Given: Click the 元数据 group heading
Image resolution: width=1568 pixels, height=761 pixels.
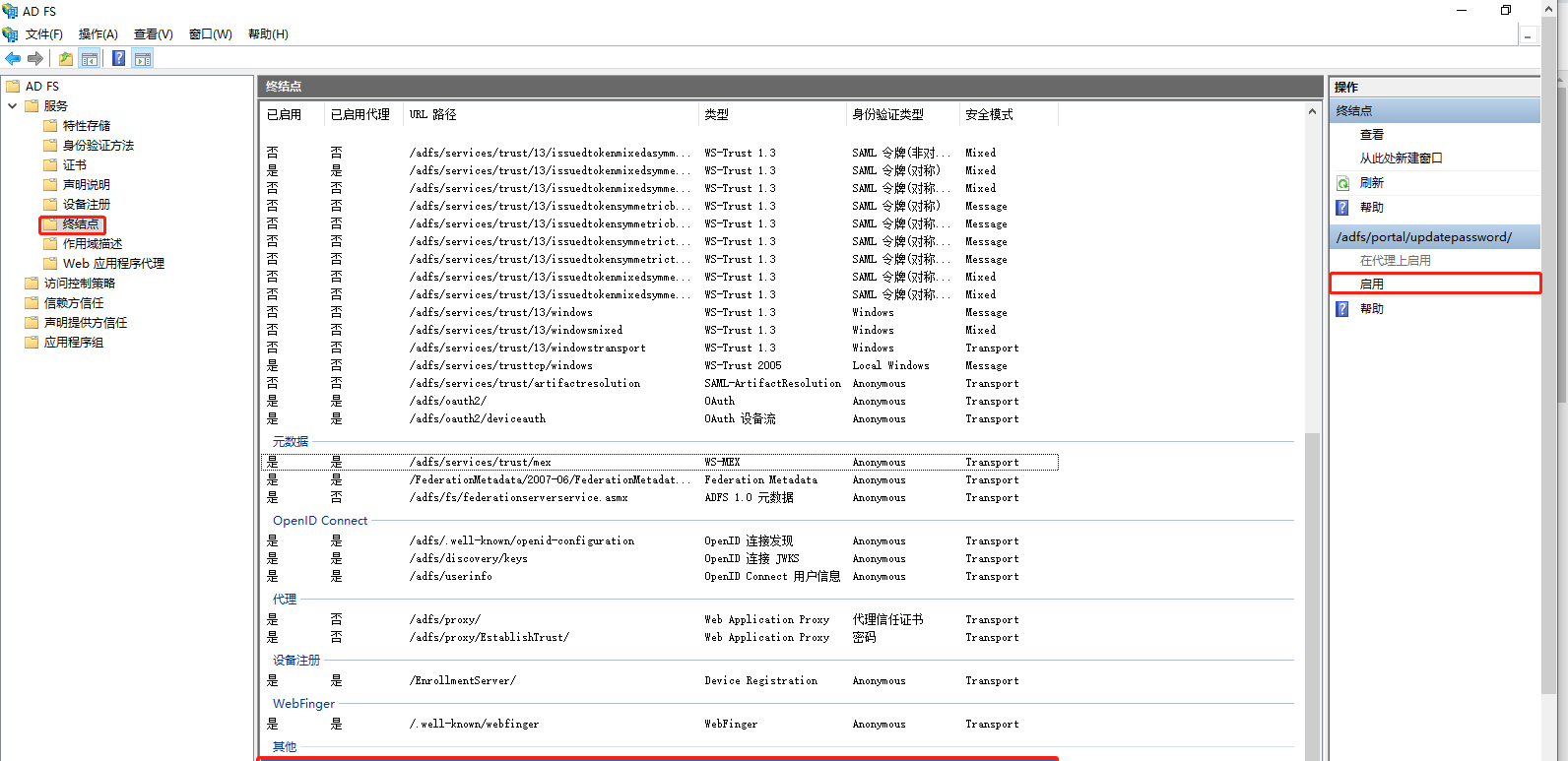Looking at the screenshot, I should (291, 442).
